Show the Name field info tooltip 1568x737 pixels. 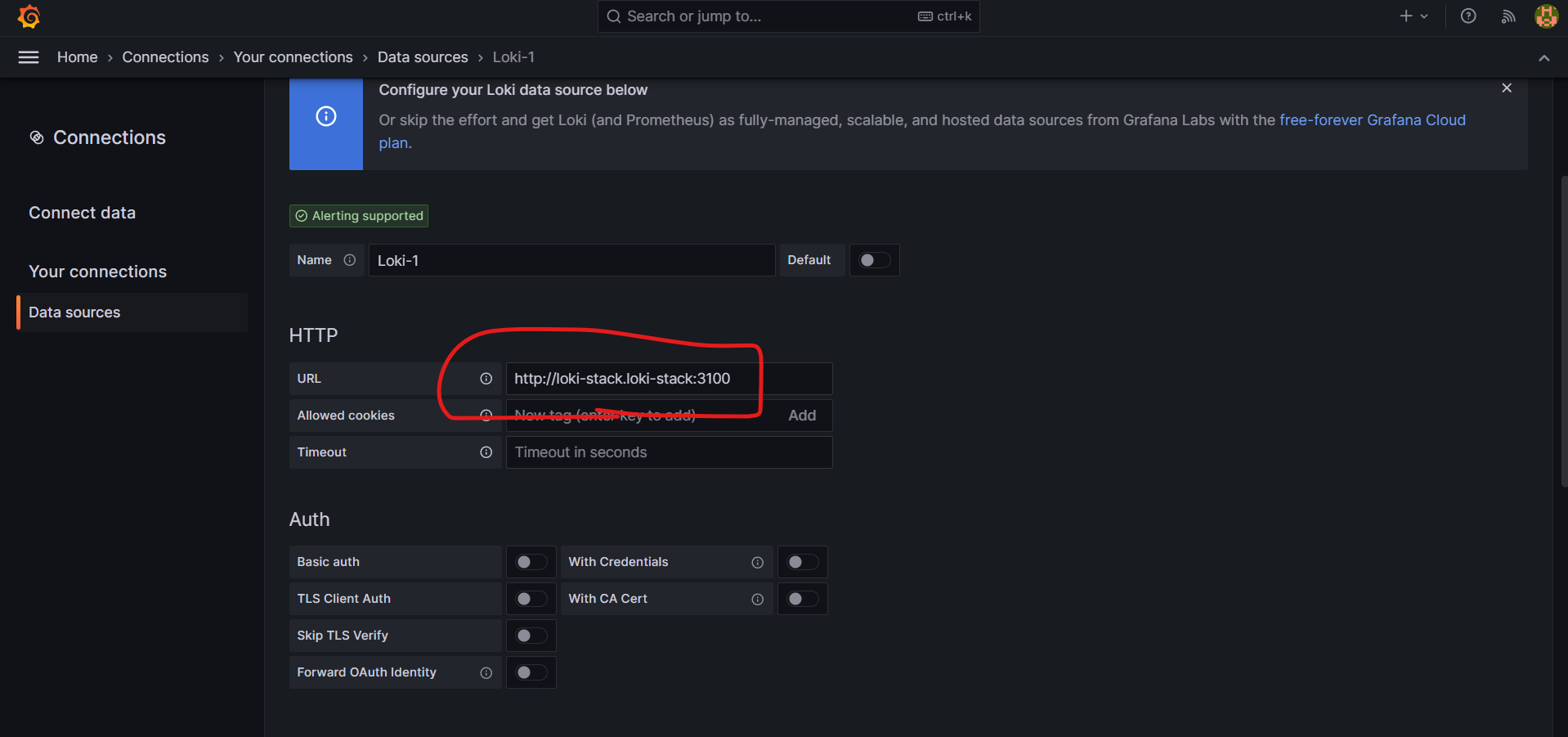(x=350, y=260)
